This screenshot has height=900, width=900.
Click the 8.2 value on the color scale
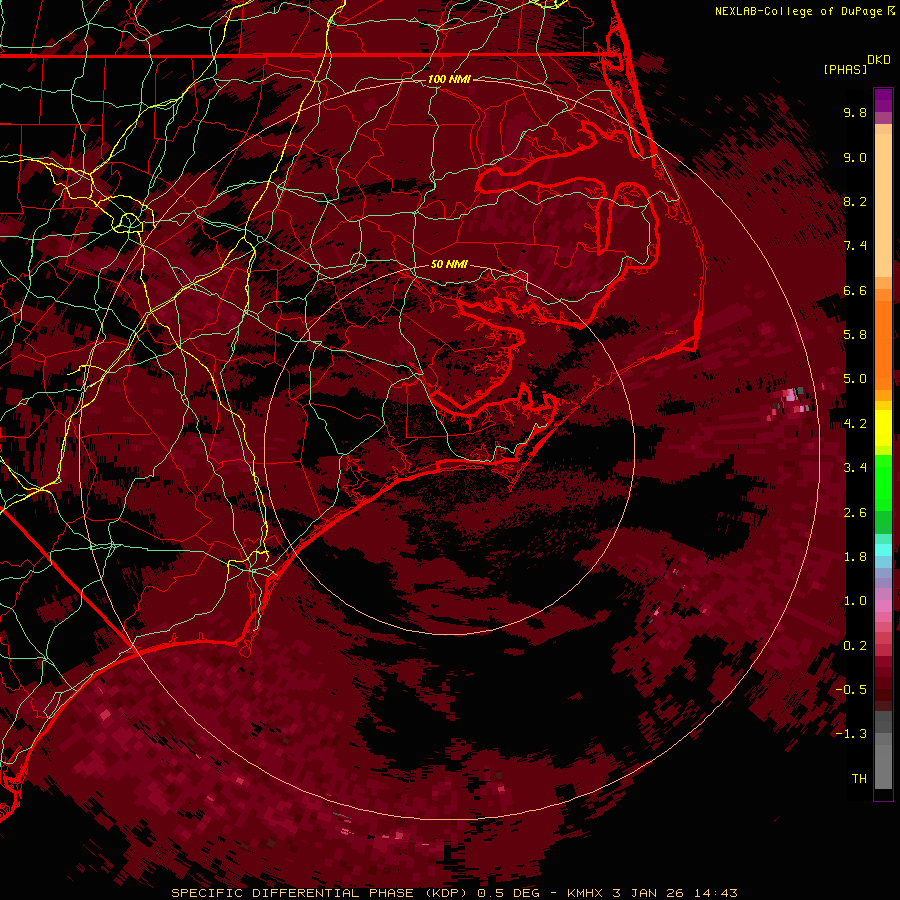pos(855,202)
